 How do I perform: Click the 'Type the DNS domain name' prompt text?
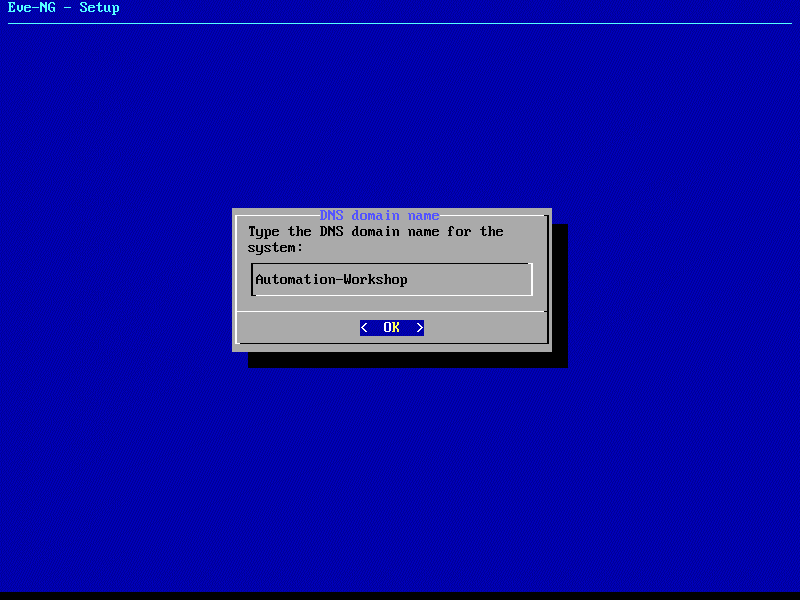point(376,239)
